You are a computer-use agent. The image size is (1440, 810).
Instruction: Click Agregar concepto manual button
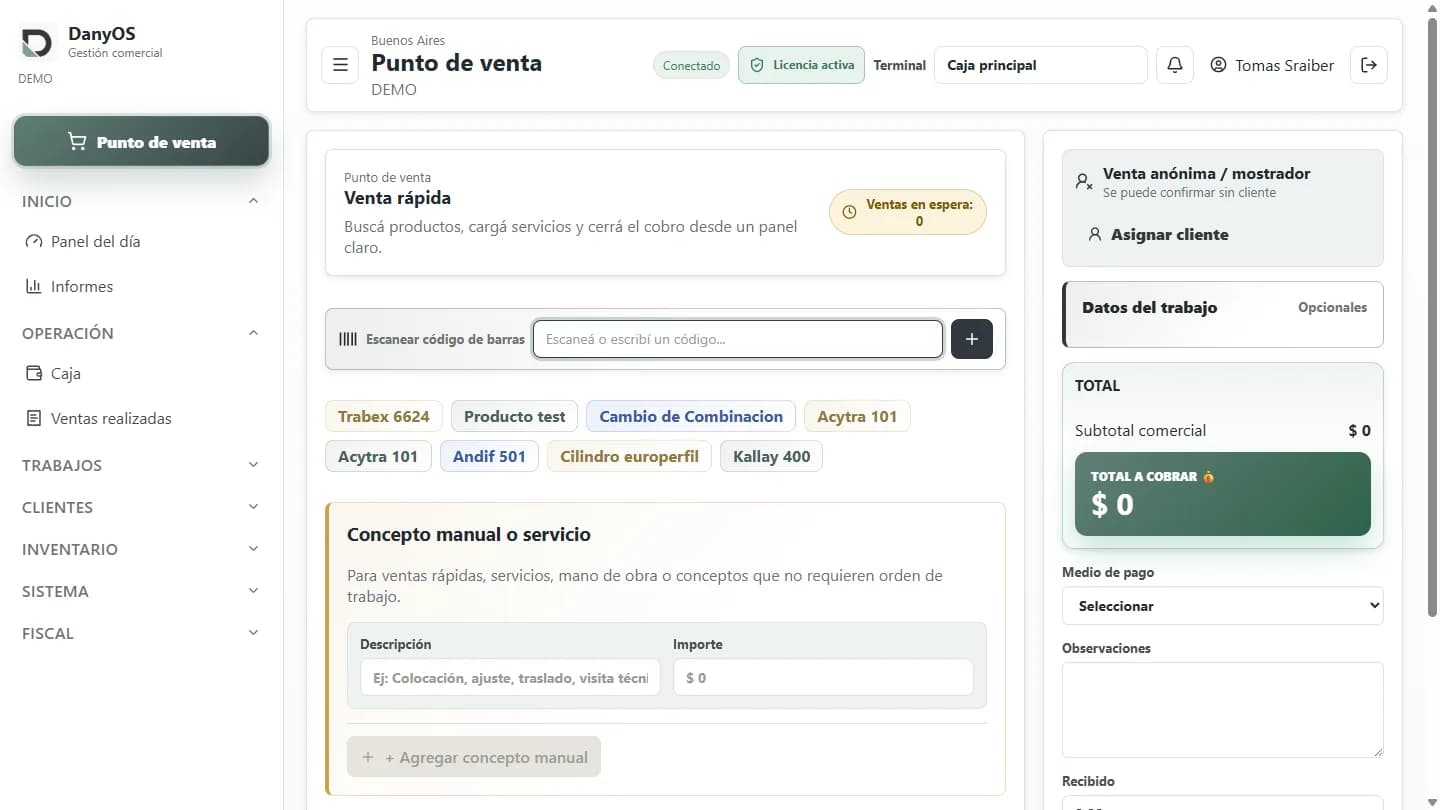pos(474,757)
